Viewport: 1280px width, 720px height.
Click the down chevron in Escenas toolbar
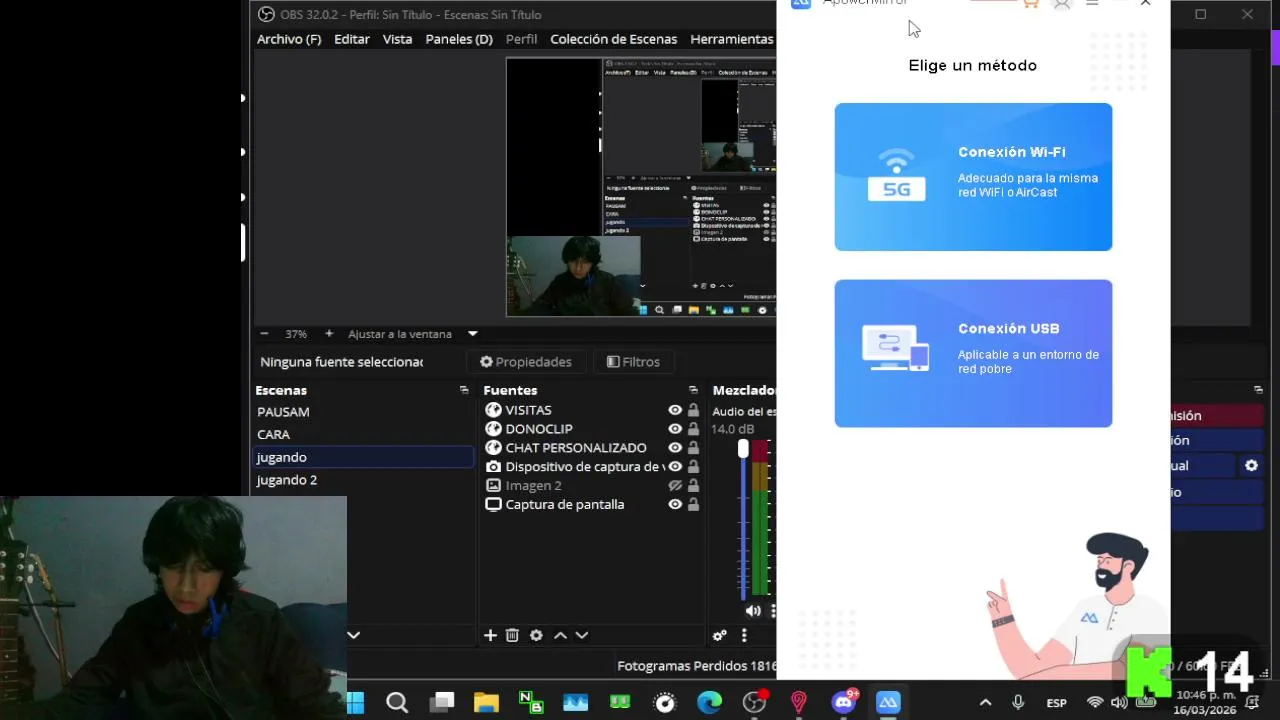353,635
